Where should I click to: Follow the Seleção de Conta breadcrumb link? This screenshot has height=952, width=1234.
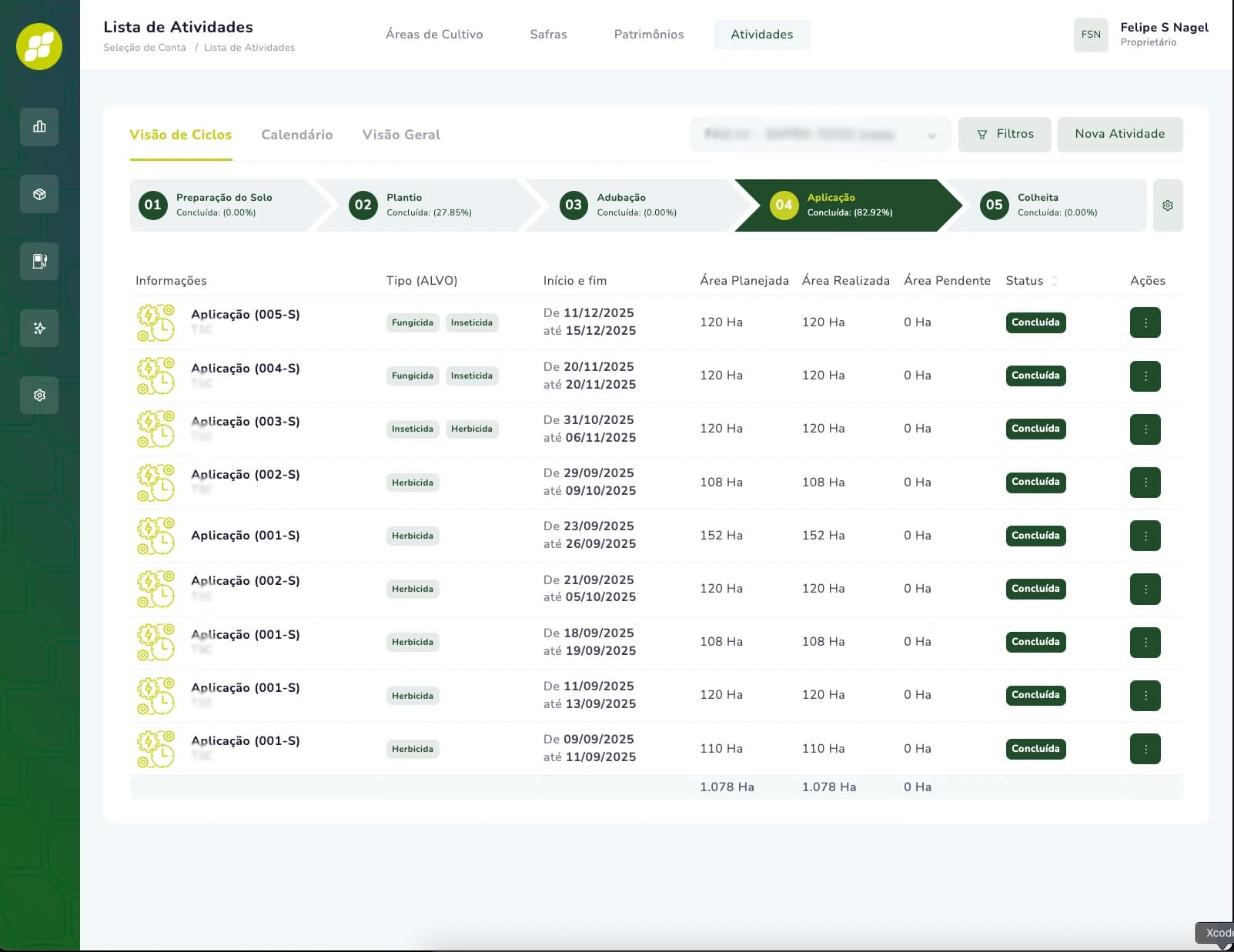click(145, 48)
